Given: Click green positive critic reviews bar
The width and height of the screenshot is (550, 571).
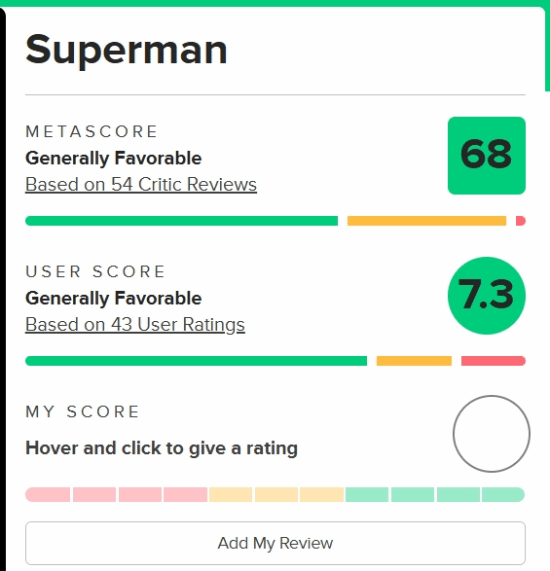Looking at the screenshot, I should pyautogui.click(x=181, y=221).
